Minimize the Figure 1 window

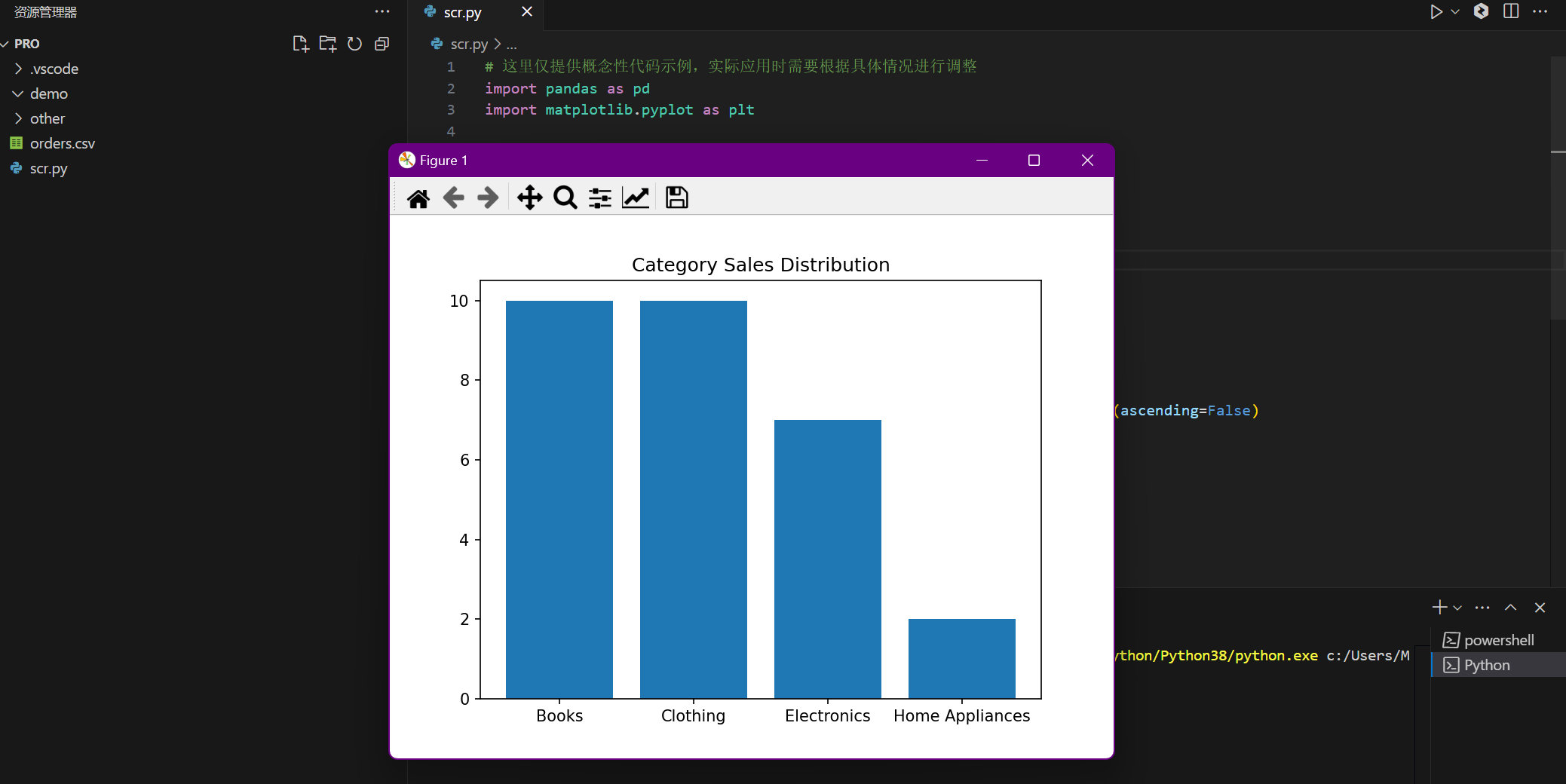(x=982, y=161)
